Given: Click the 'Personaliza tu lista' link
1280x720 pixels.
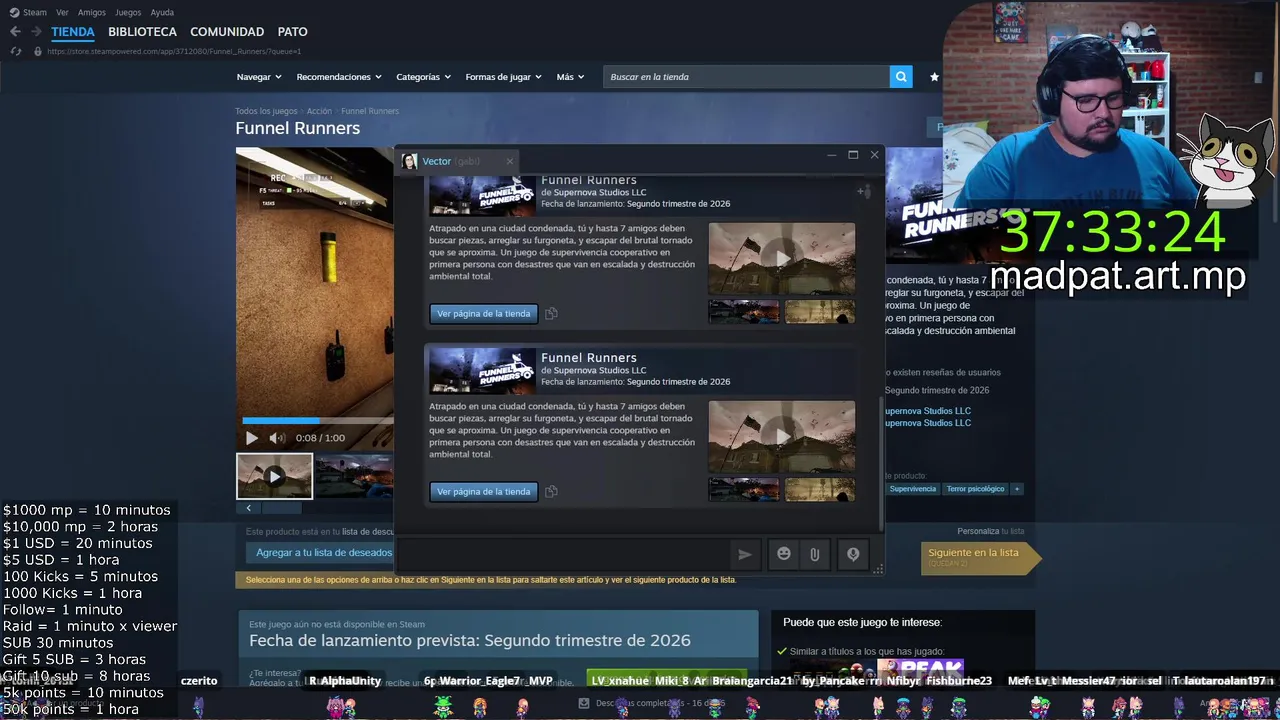Looking at the screenshot, I should (x=991, y=531).
